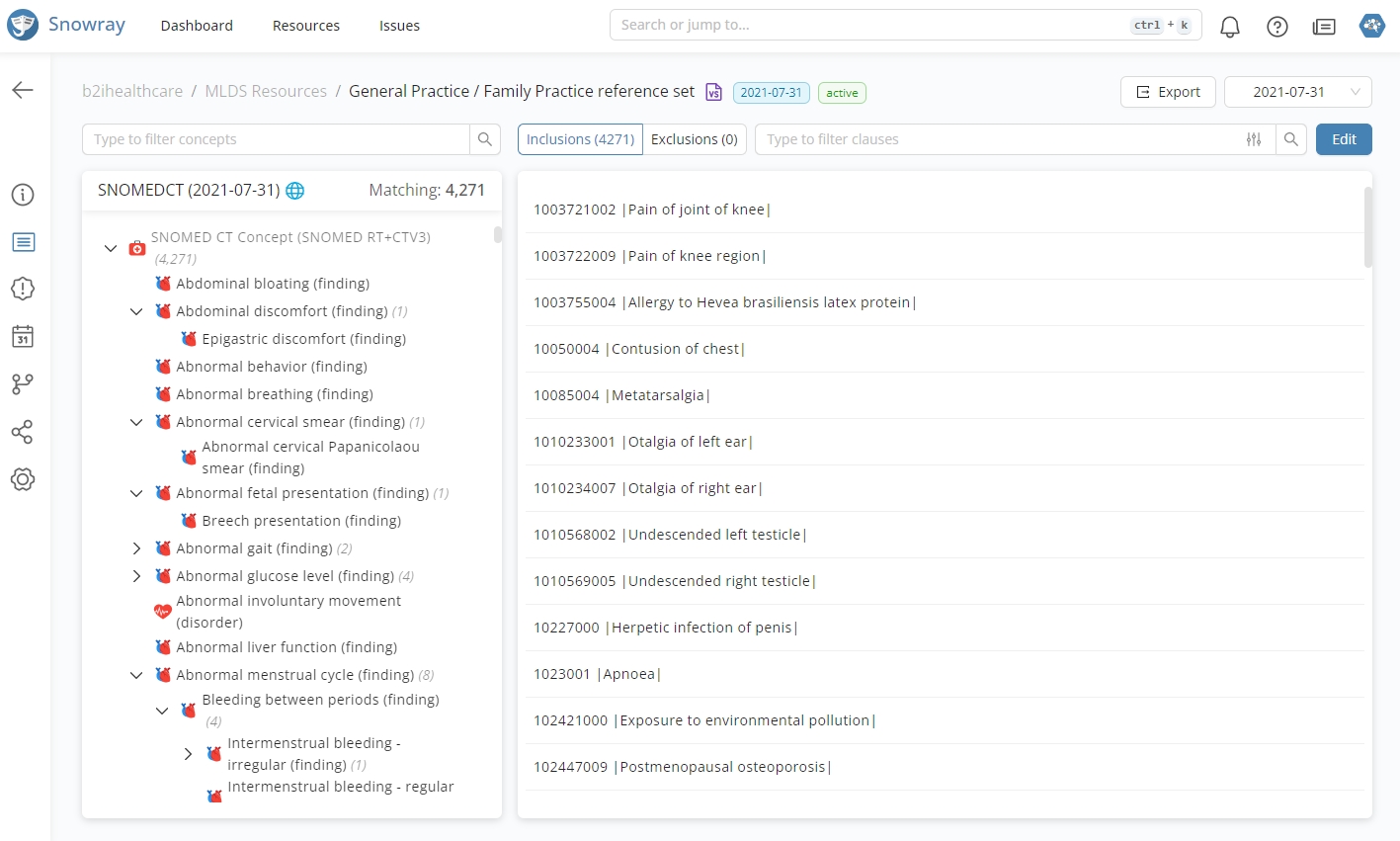1400x841 pixels.
Task: Expand Abnormal glucose level (finding) node
Action: pos(137,576)
